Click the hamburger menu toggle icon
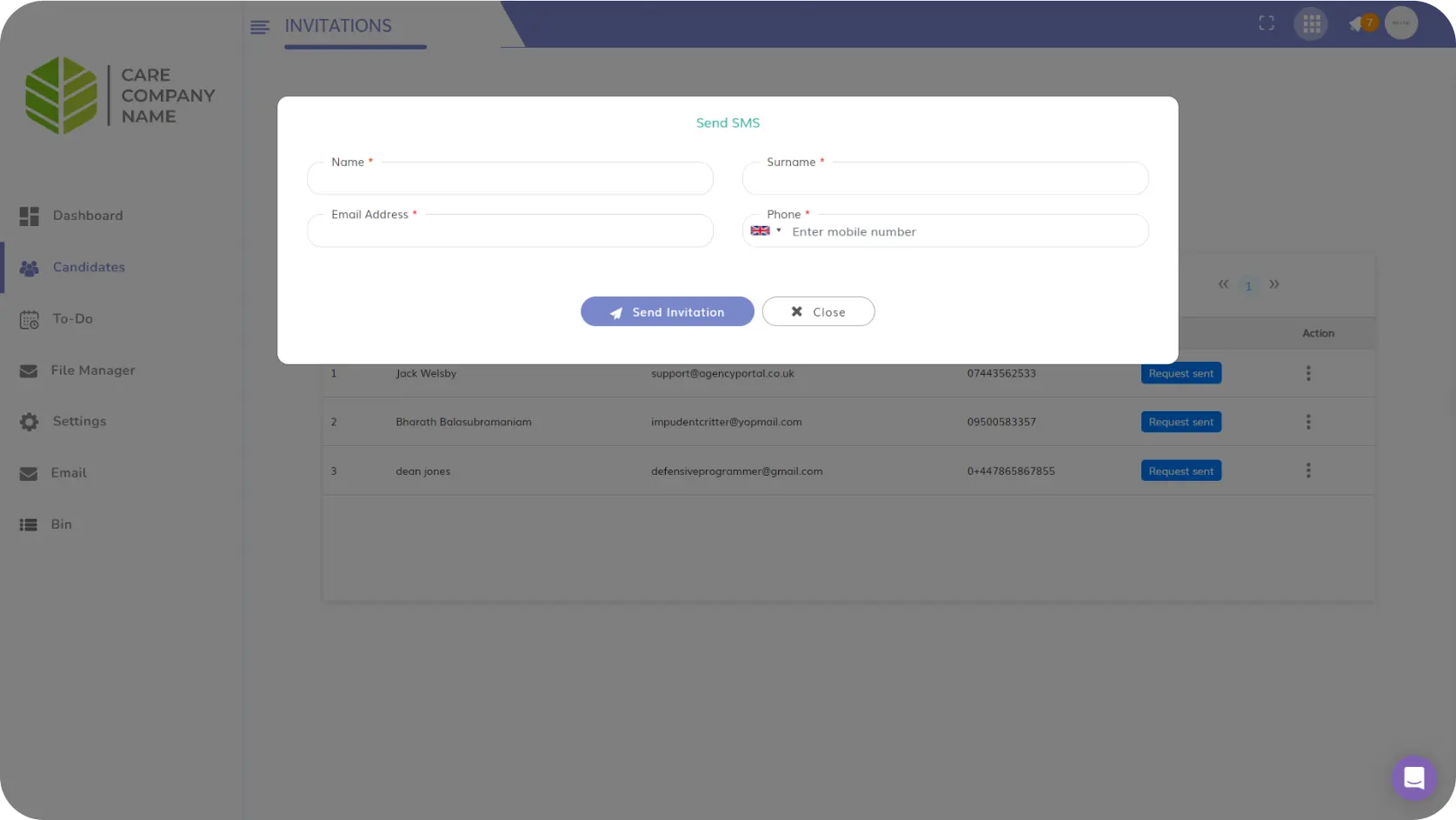This screenshot has width=1456, height=820. pyautogui.click(x=259, y=27)
